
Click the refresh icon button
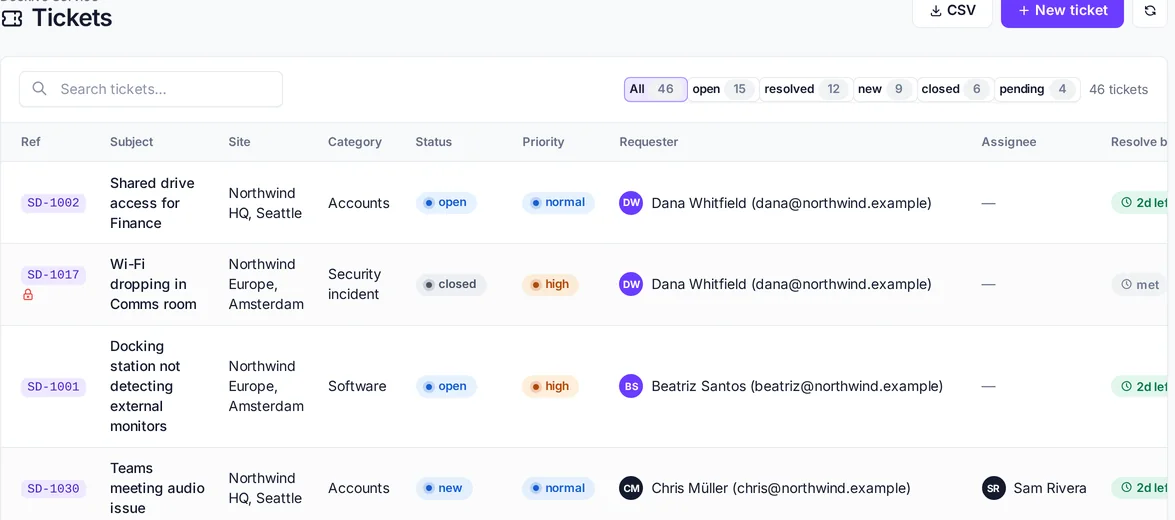(1150, 11)
